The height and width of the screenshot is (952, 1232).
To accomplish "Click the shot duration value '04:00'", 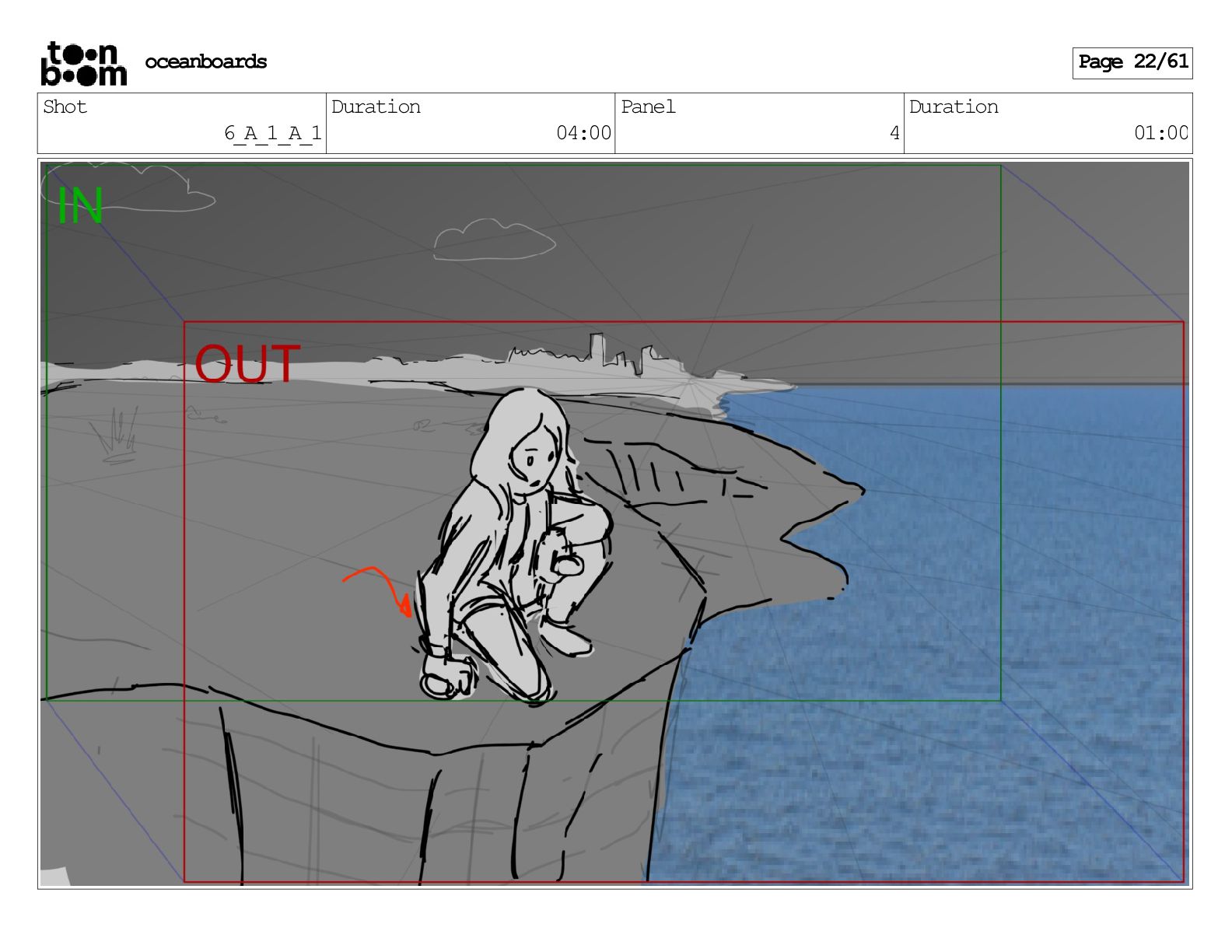I will (x=583, y=133).
